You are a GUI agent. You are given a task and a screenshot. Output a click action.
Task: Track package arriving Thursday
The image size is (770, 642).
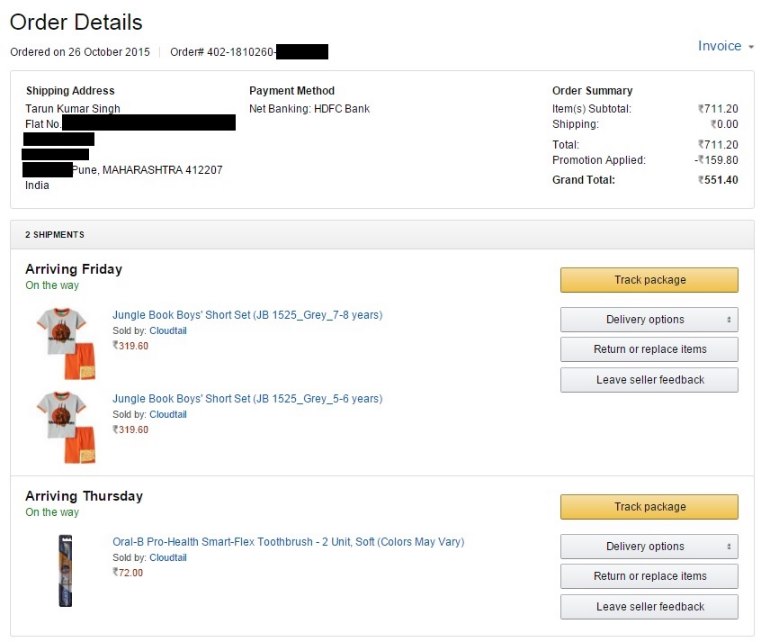tap(649, 507)
